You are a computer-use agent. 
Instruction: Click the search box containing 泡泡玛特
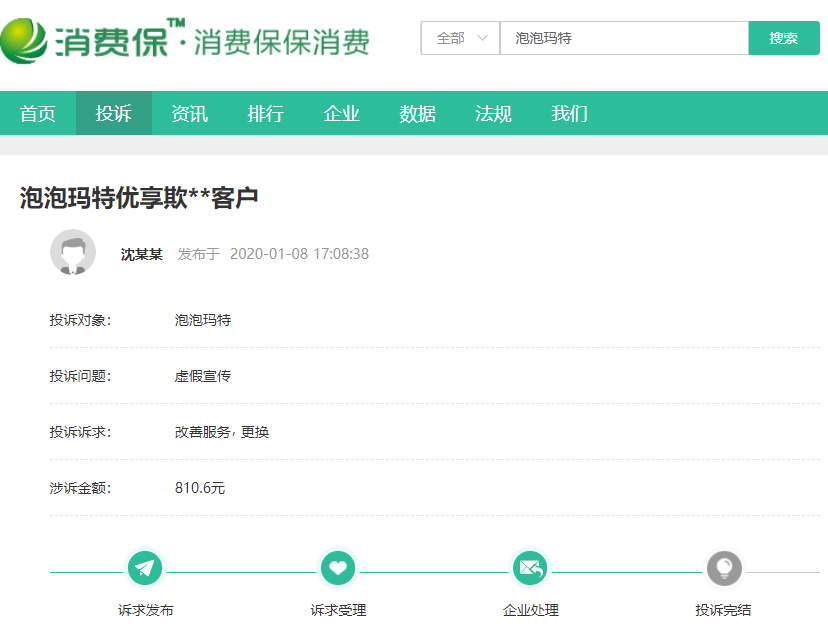click(x=623, y=38)
